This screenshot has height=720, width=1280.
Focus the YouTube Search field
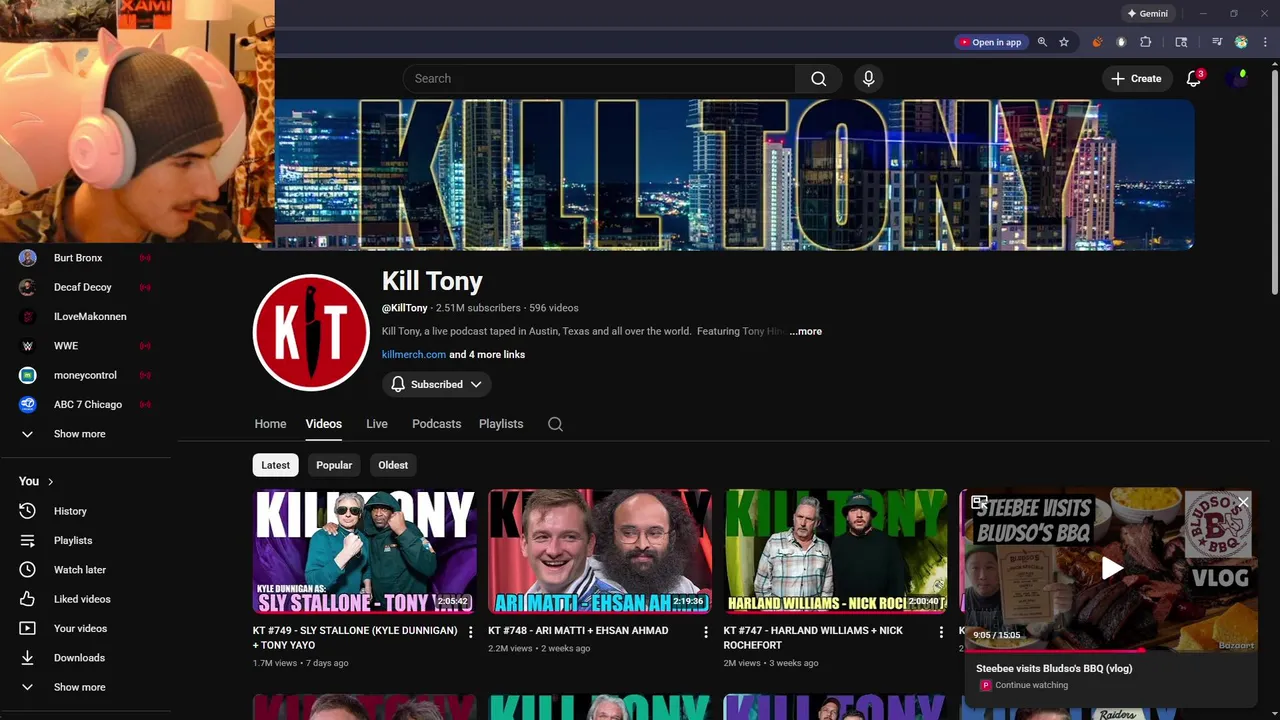click(x=599, y=78)
